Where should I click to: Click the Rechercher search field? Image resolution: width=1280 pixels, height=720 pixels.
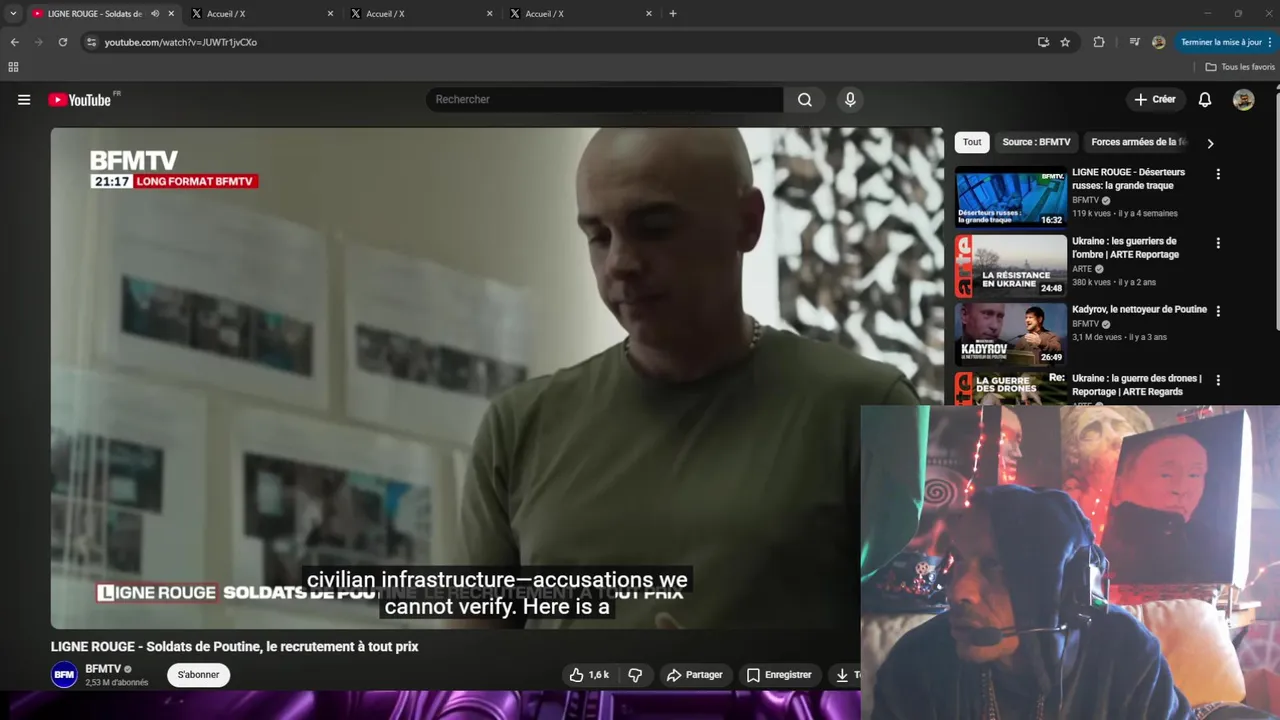click(x=605, y=100)
